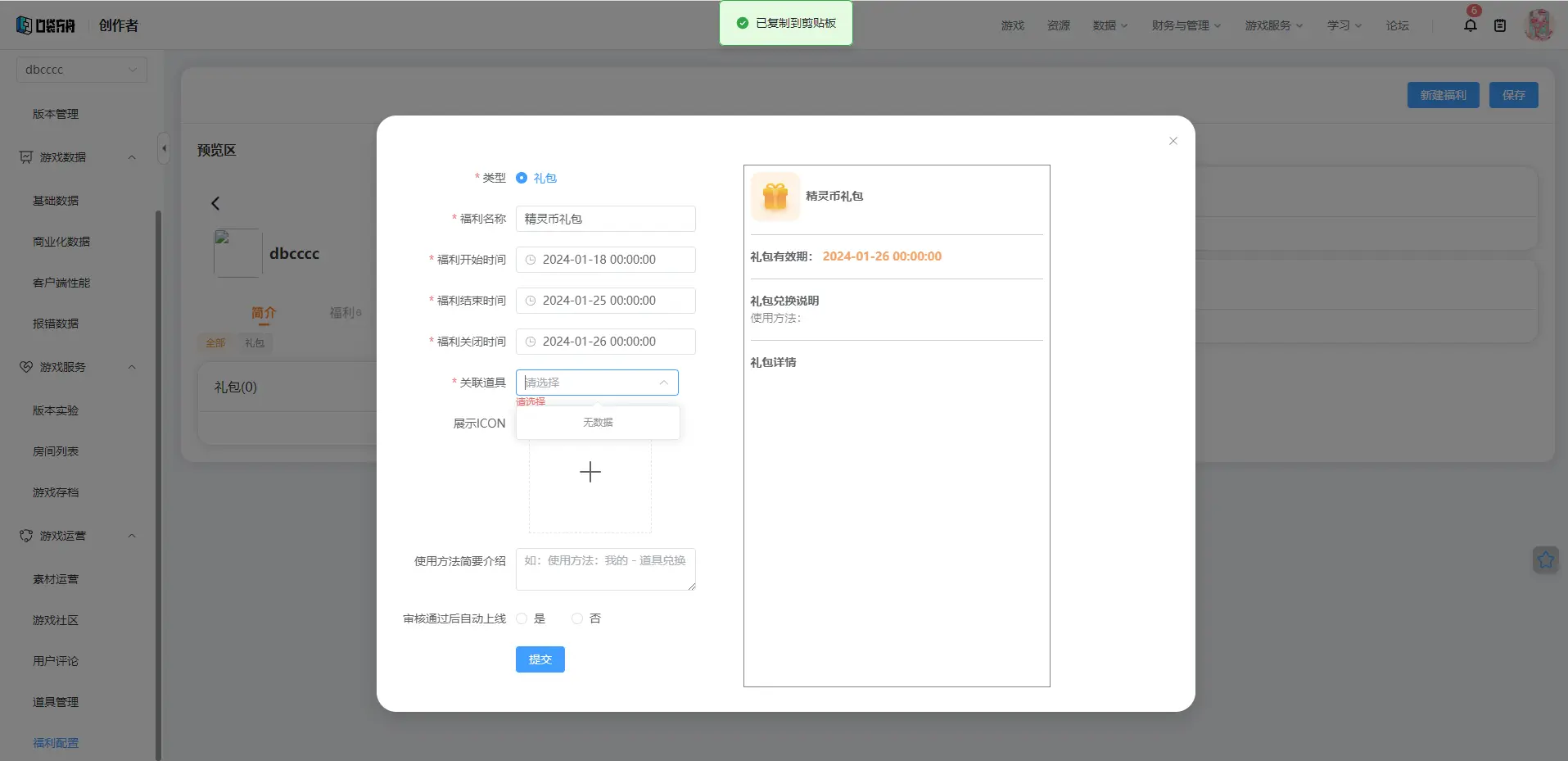Image resolution: width=1568 pixels, height=761 pixels.
Task: Collapse the sidebar with the handle arrow
Action: [164, 148]
